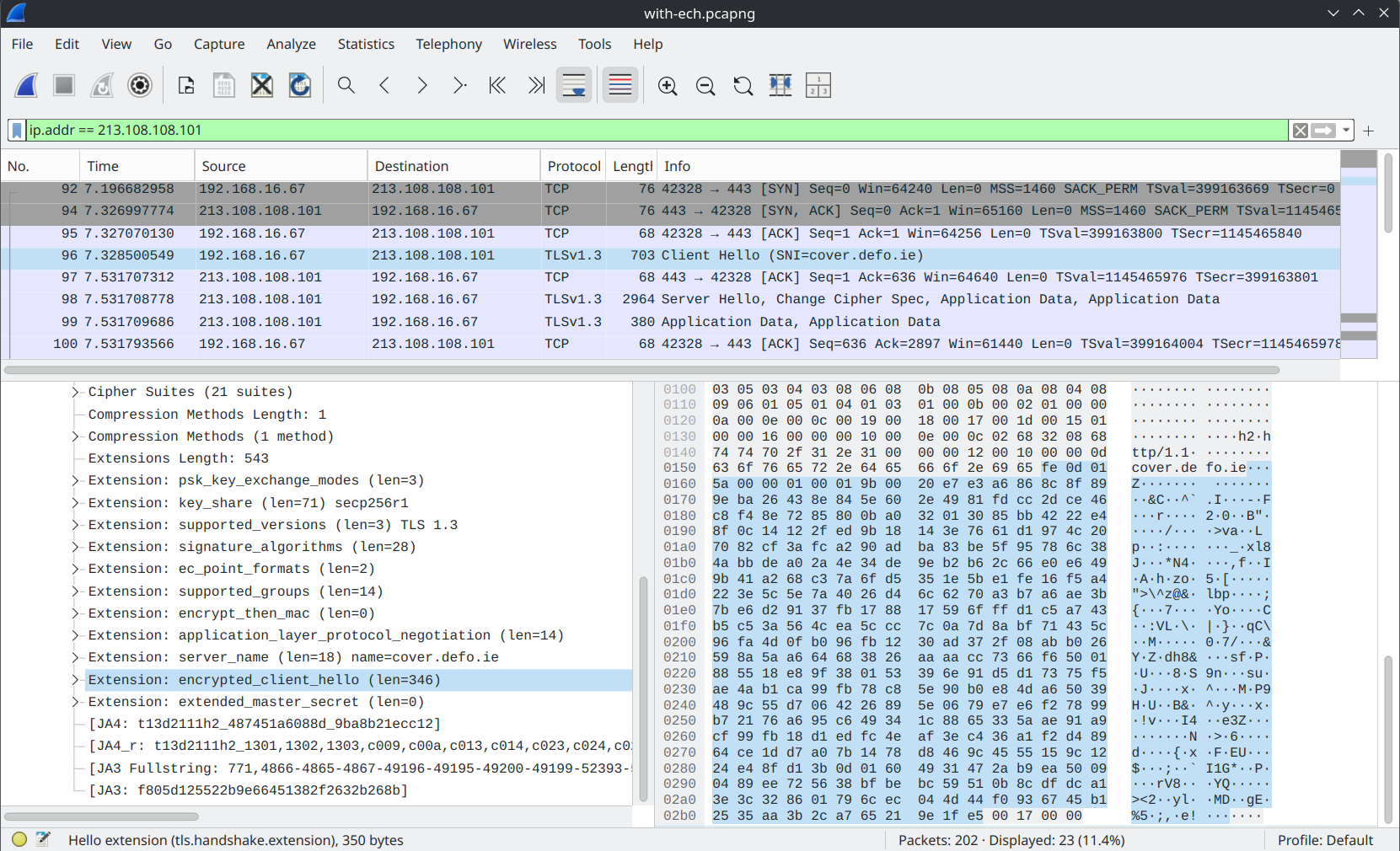The height and width of the screenshot is (851, 1400).
Task: Open capture options with the gear icon
Action: (140, 85)
